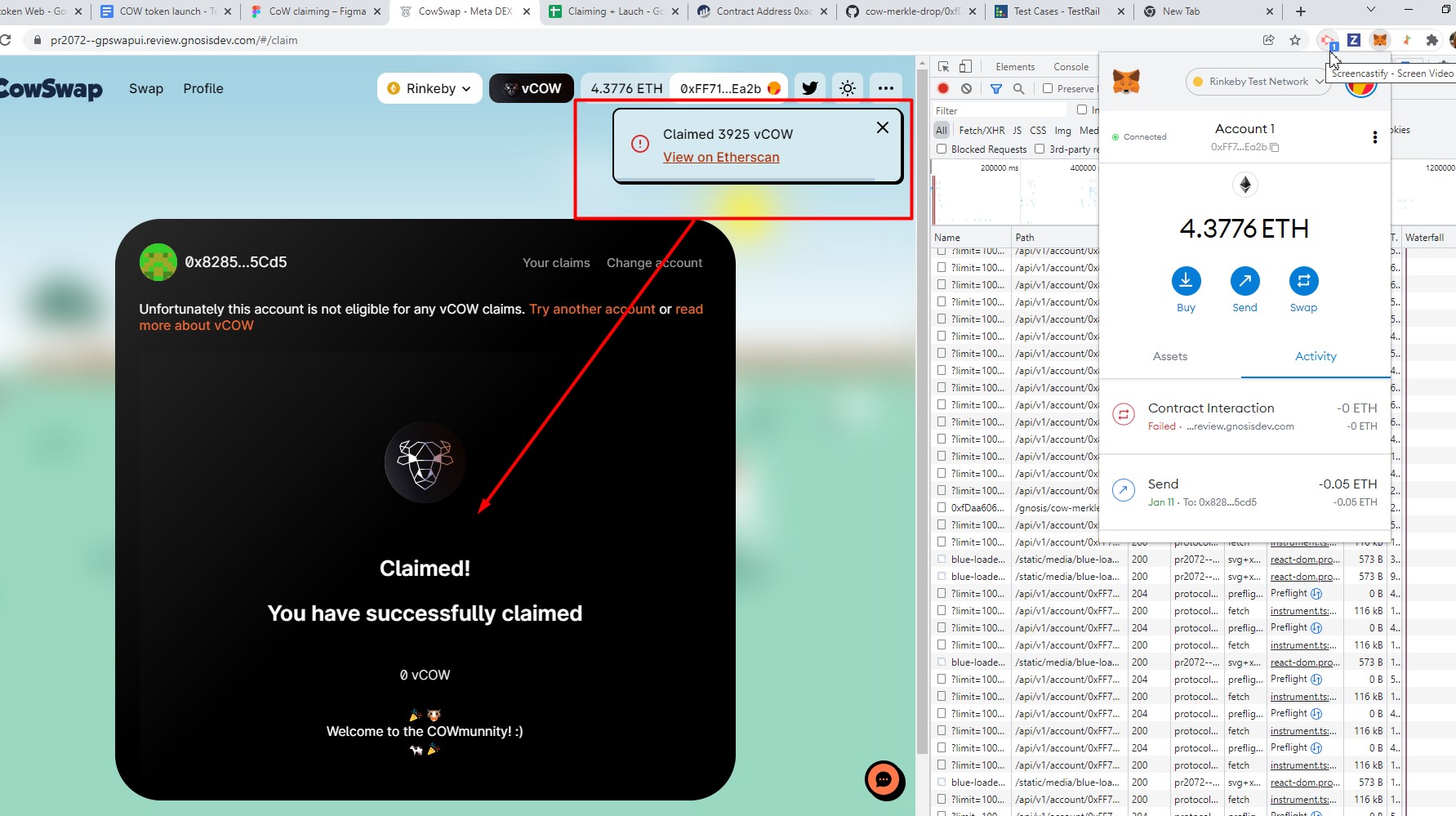1456x816 pixels.
Task: Toggle the network filter funnel icon
Action: [996, 88]
